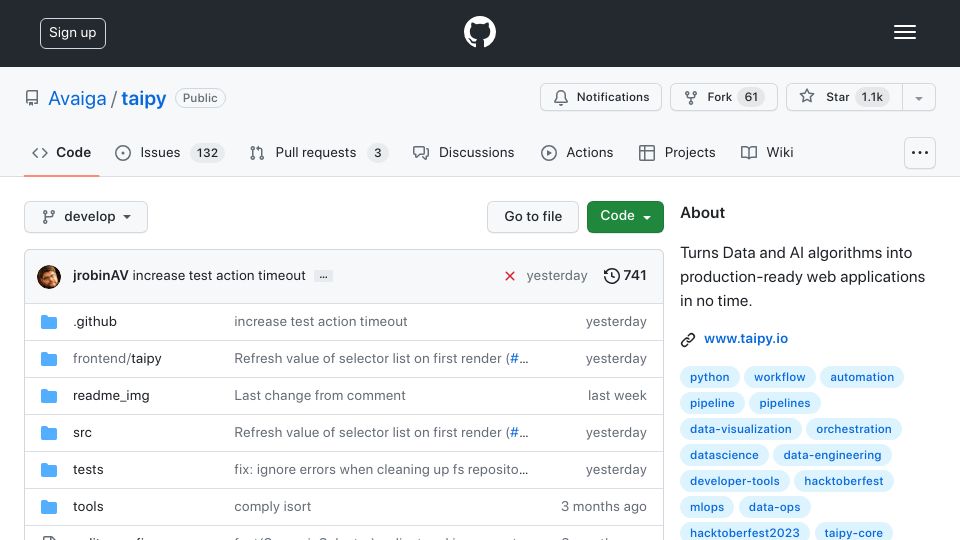Image resolution: width=960 pixels, height=540 pixels.
Task: Click the python topic tag
Action: [x=710, y=377]
